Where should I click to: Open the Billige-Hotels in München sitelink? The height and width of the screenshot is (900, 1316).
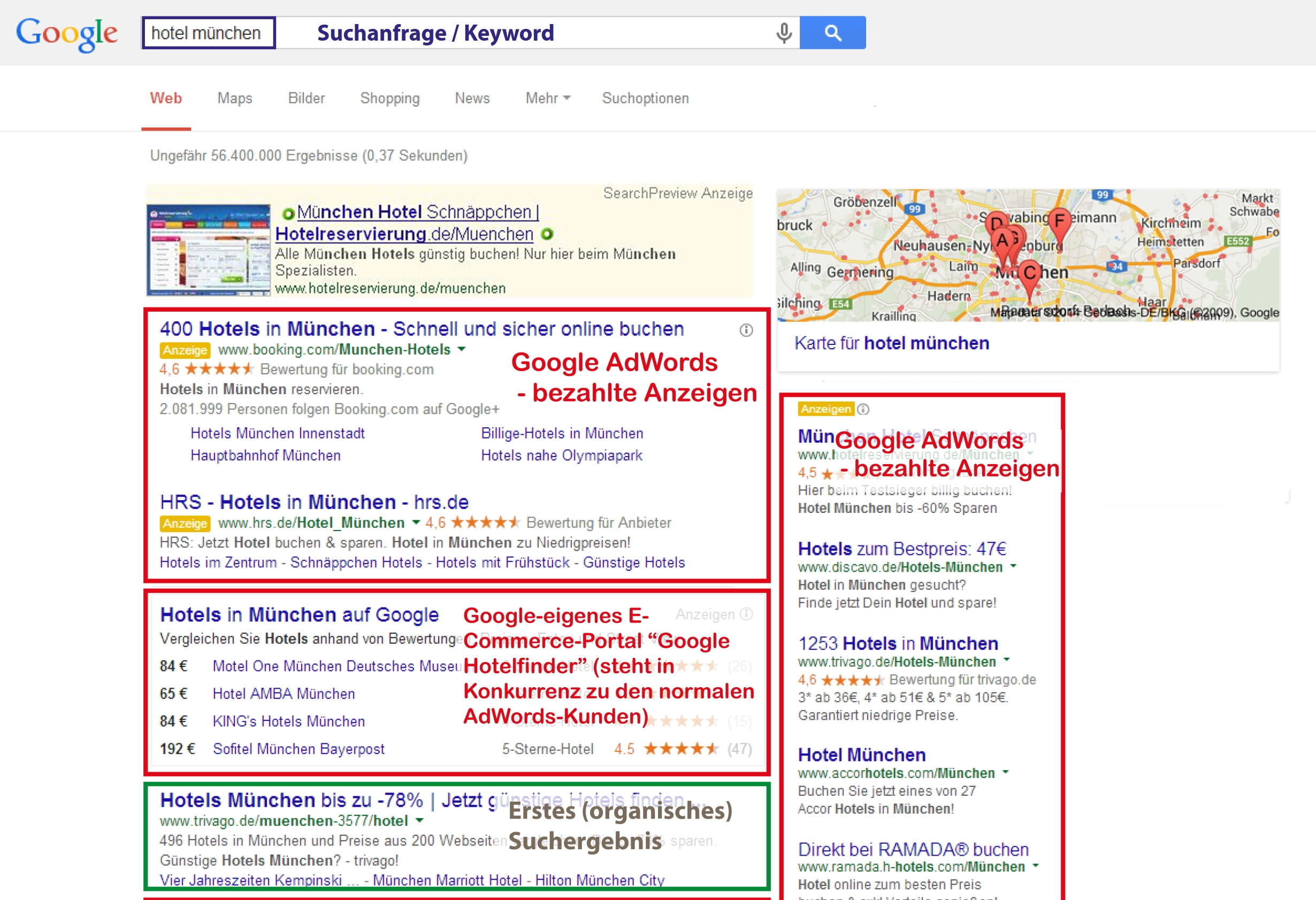click(x=562, y=434)
